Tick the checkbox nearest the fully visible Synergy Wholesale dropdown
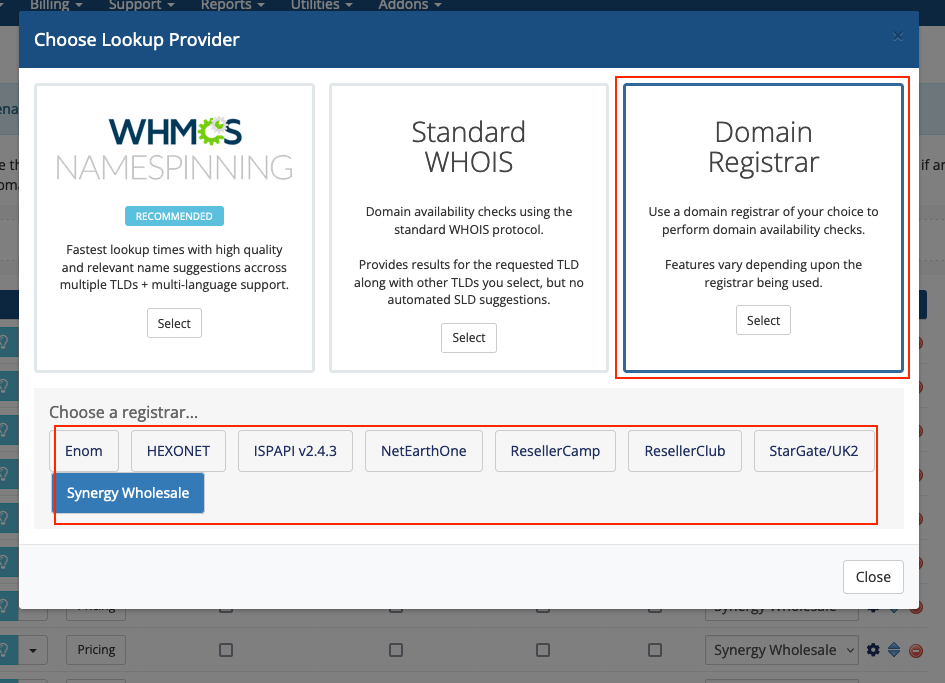This screenshot has height=683, width=945. [655, 650]
